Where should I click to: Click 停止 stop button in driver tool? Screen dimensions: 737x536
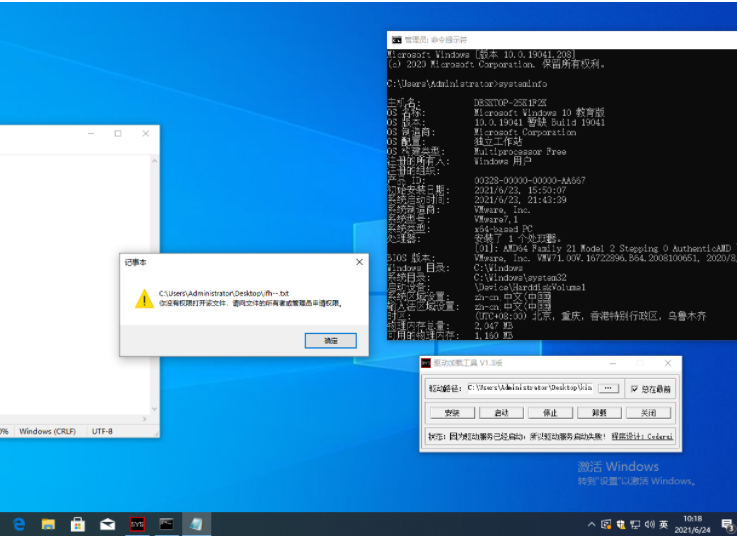point(550,413)
